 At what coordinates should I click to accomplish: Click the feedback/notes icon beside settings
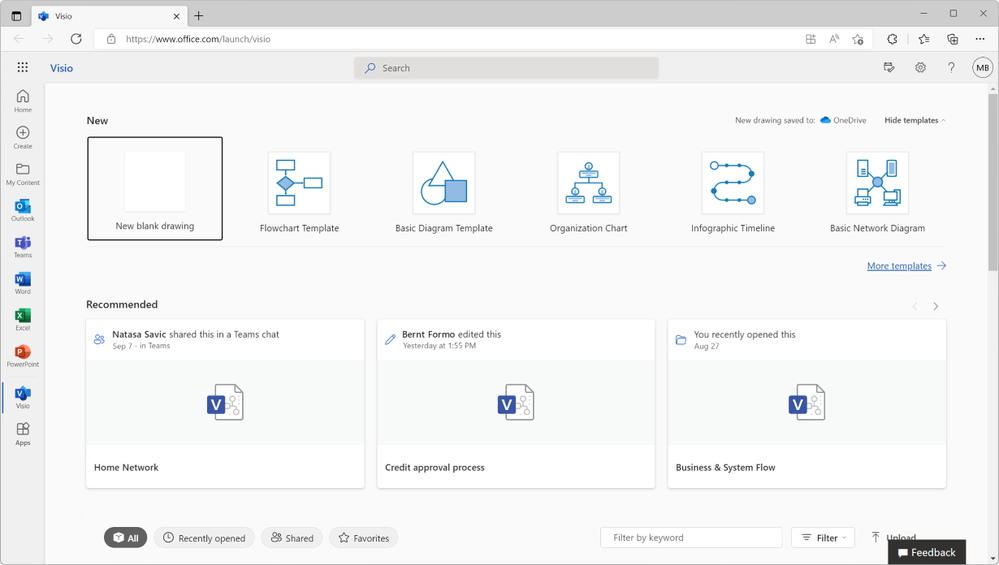pos(889,68)
